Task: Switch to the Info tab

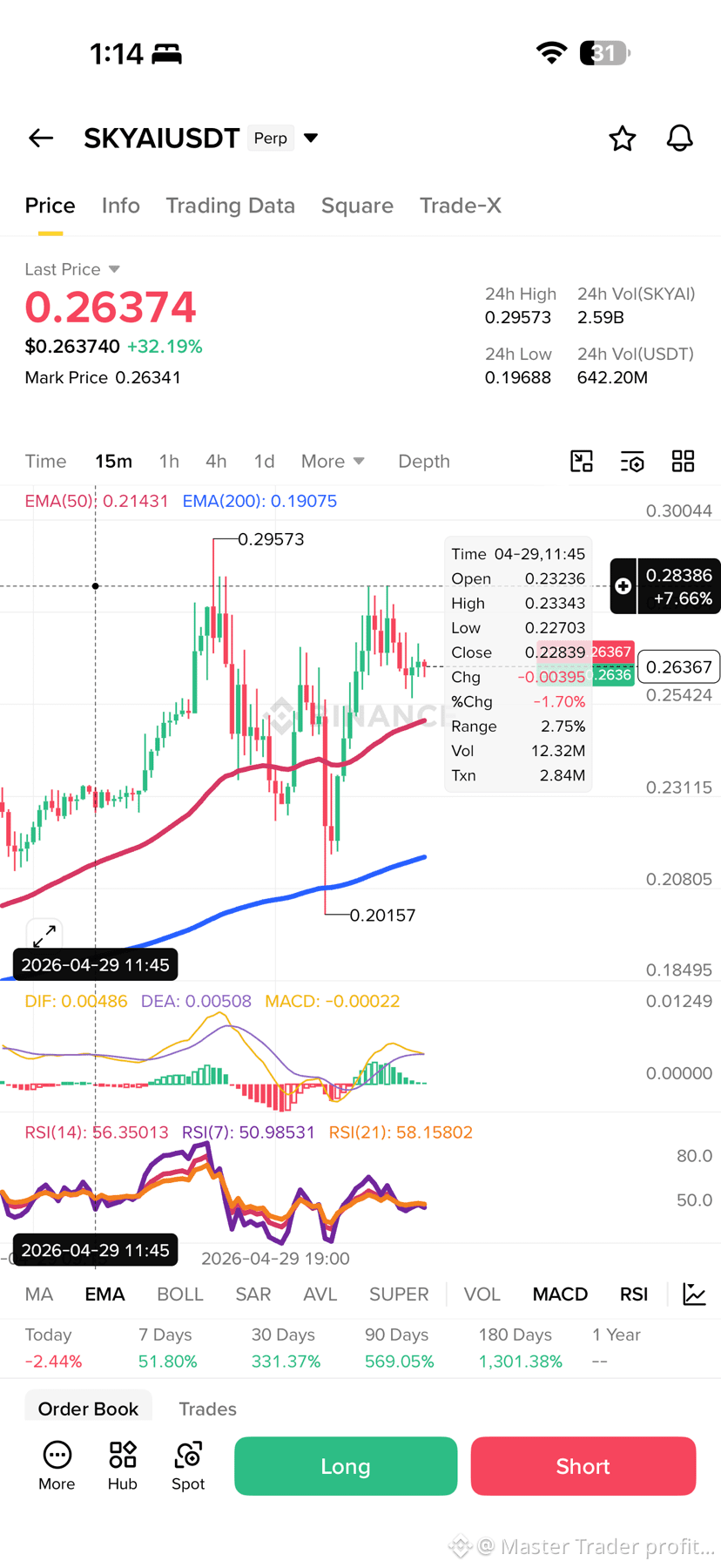Action: (121, 206)
